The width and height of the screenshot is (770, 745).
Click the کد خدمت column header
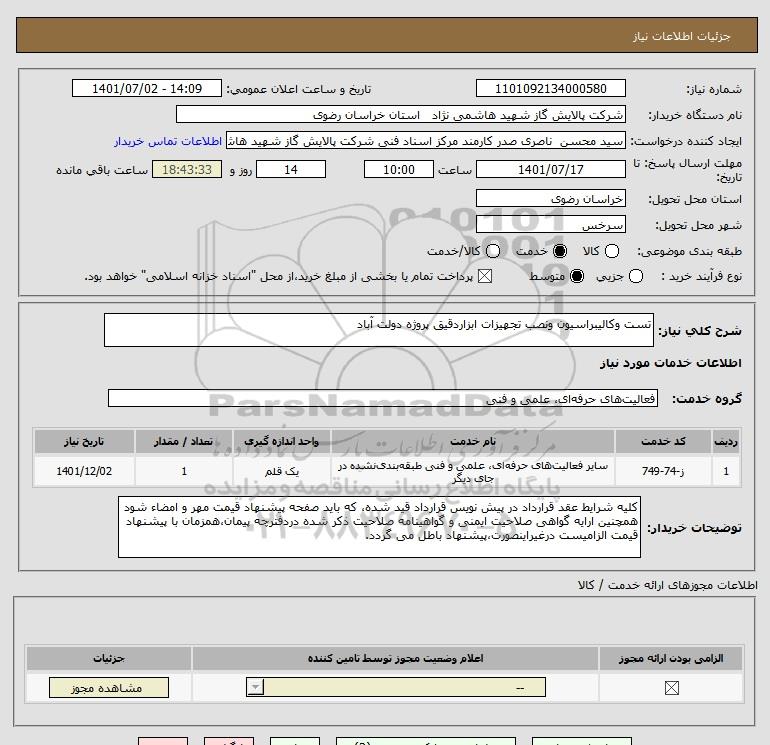663,441
